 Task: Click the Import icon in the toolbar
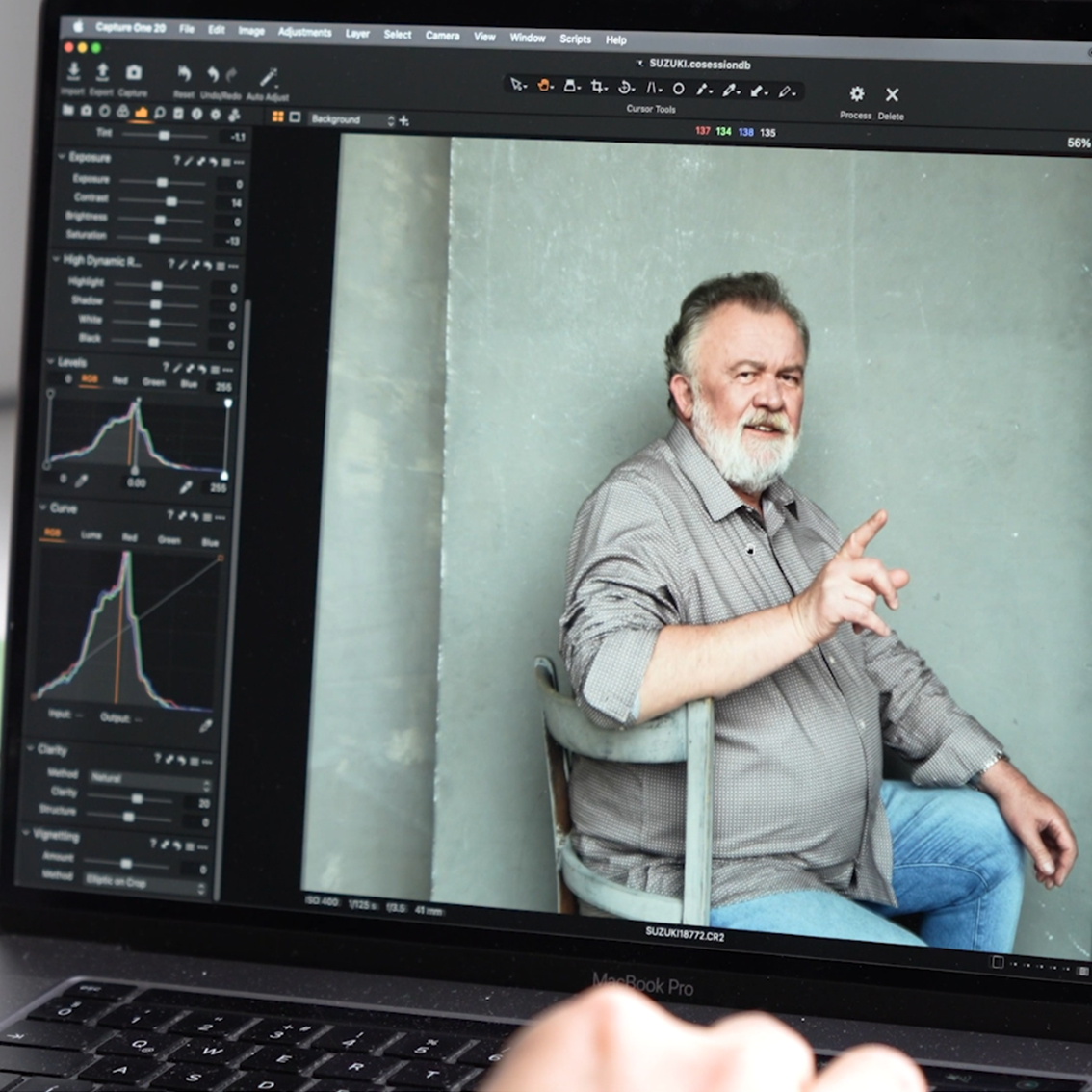(73, 72)
